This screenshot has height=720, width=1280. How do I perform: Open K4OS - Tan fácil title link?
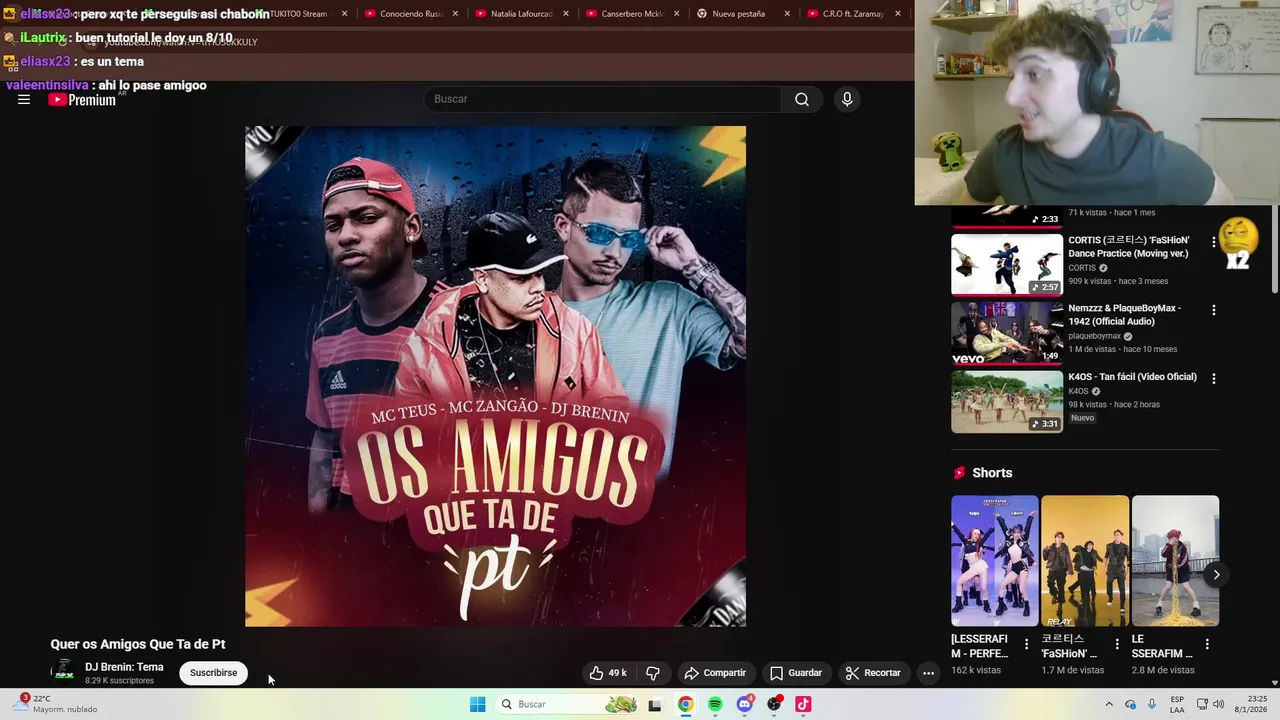(1132, 377)
